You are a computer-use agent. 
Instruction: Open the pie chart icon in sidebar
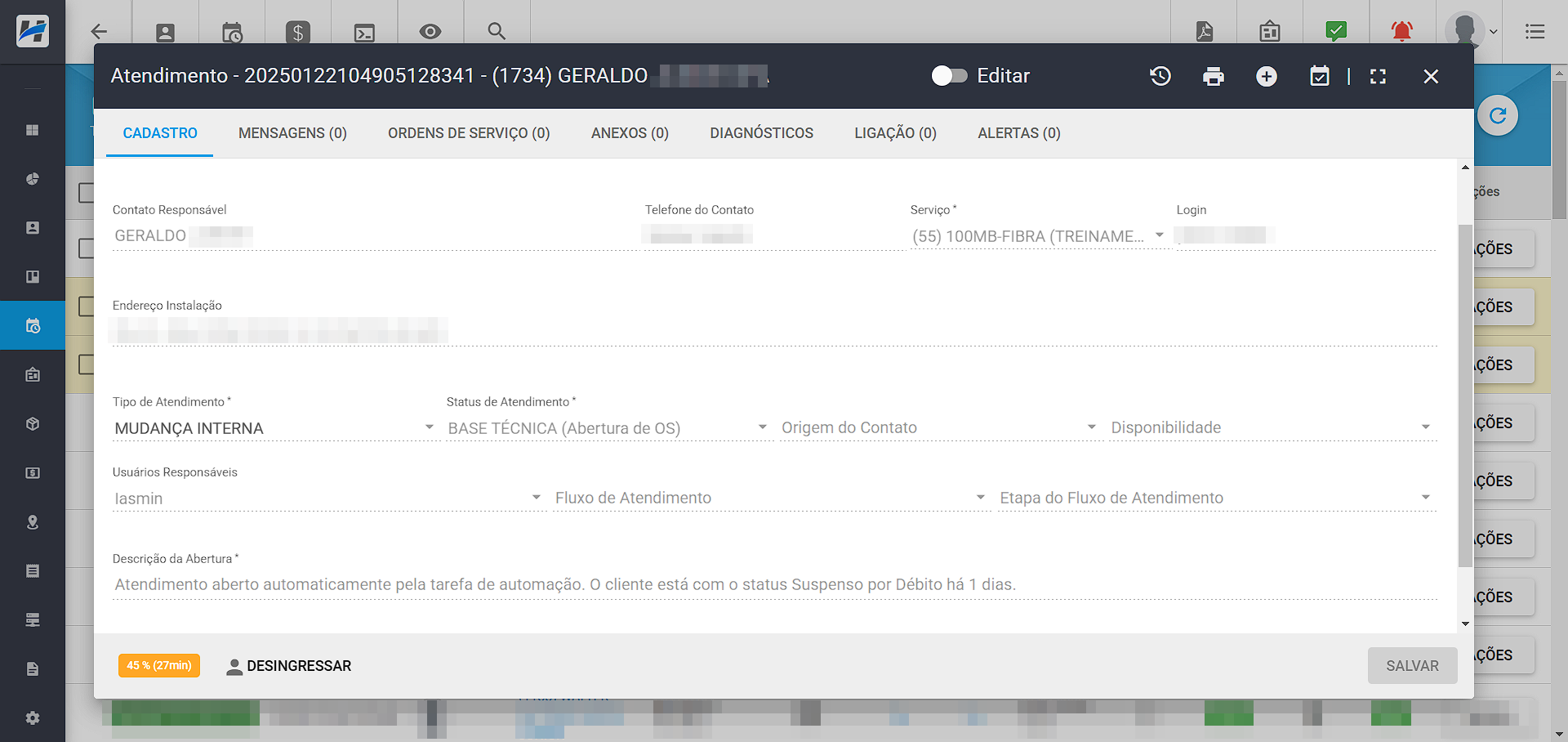(33, 179)
